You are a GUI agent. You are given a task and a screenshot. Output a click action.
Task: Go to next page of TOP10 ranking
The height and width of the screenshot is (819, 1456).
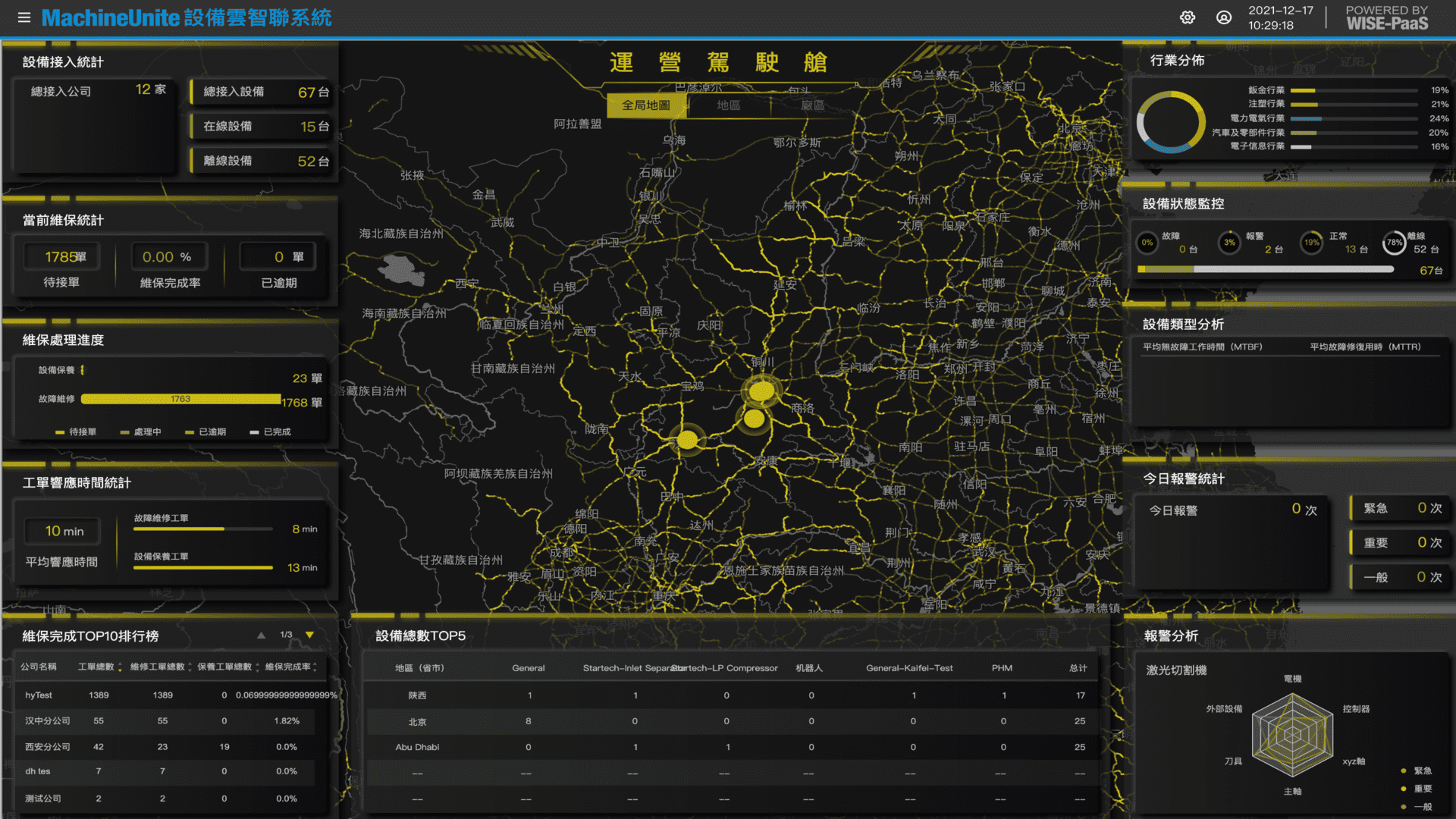click(309, 635)
